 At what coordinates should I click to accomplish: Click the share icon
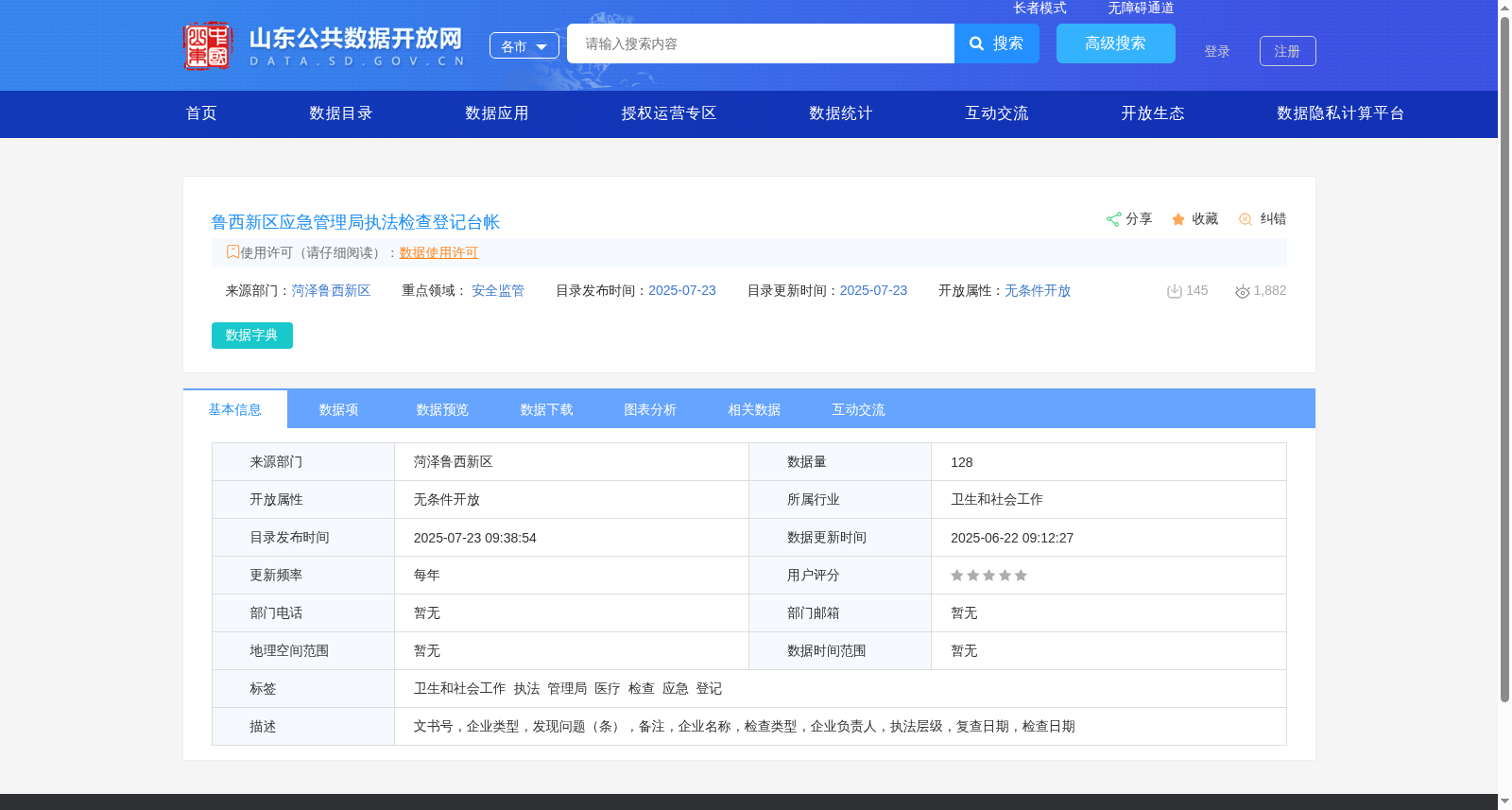[x=1113, y=219]
